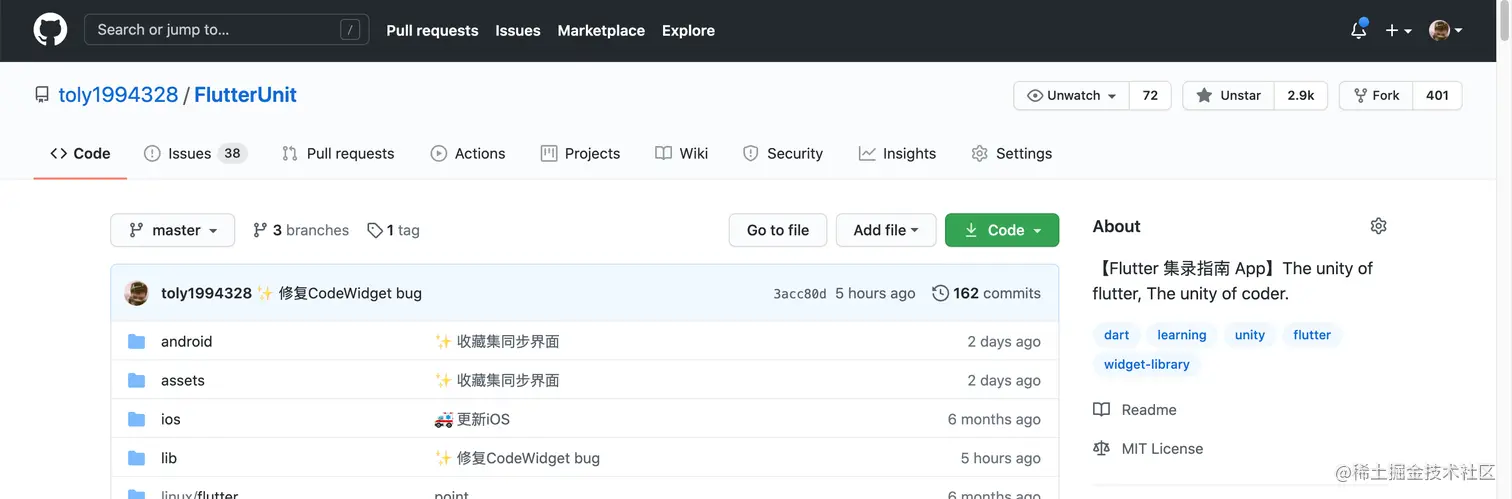Open the commit author avatar
Image resolution: width=1512 pixels, height=499 pixels.
pyautogui.click(x=136, y=293)
